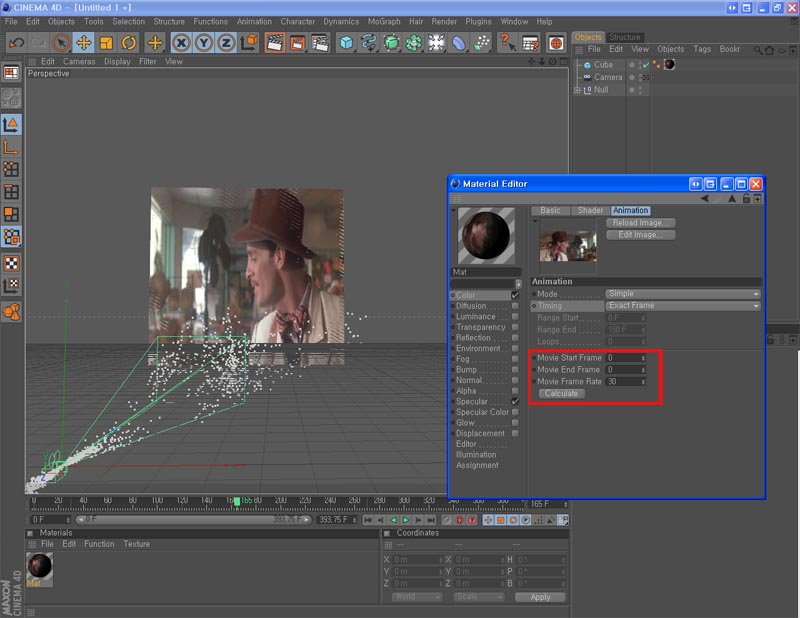
Task: Open the Timing dropdown set to Exact Frame
Action: 683,306
